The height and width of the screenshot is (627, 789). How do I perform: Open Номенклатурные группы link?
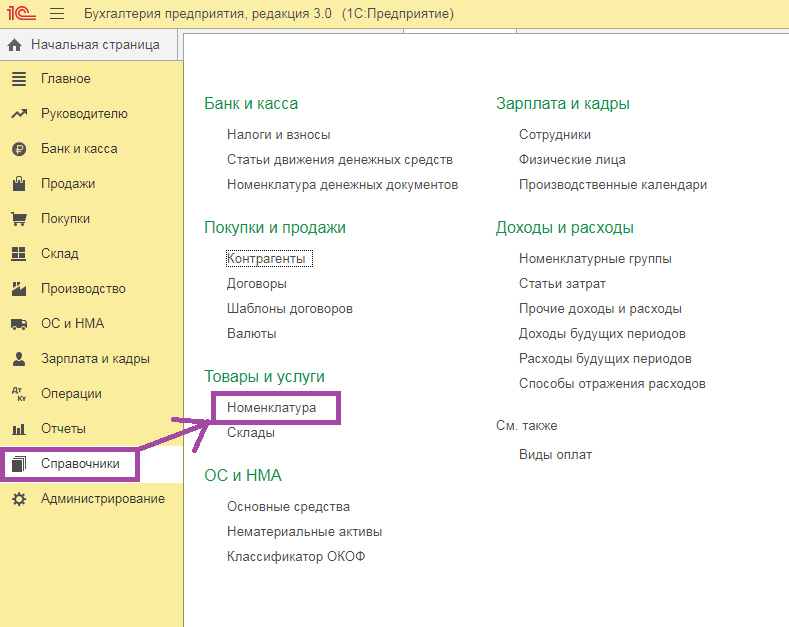pyautogui.click(x=595, y=259)
